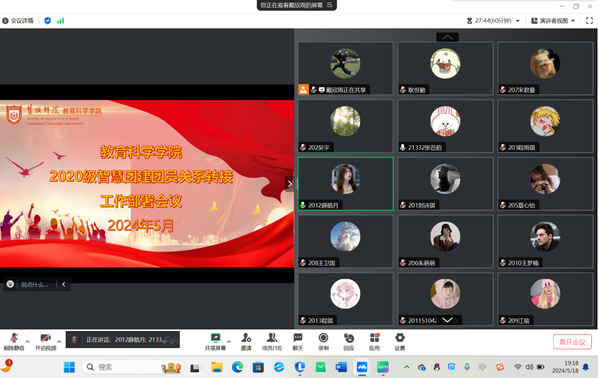This screenshot has width=598, height=378.
Task: Click the network signal bars icon
Action: click(60, 21)
